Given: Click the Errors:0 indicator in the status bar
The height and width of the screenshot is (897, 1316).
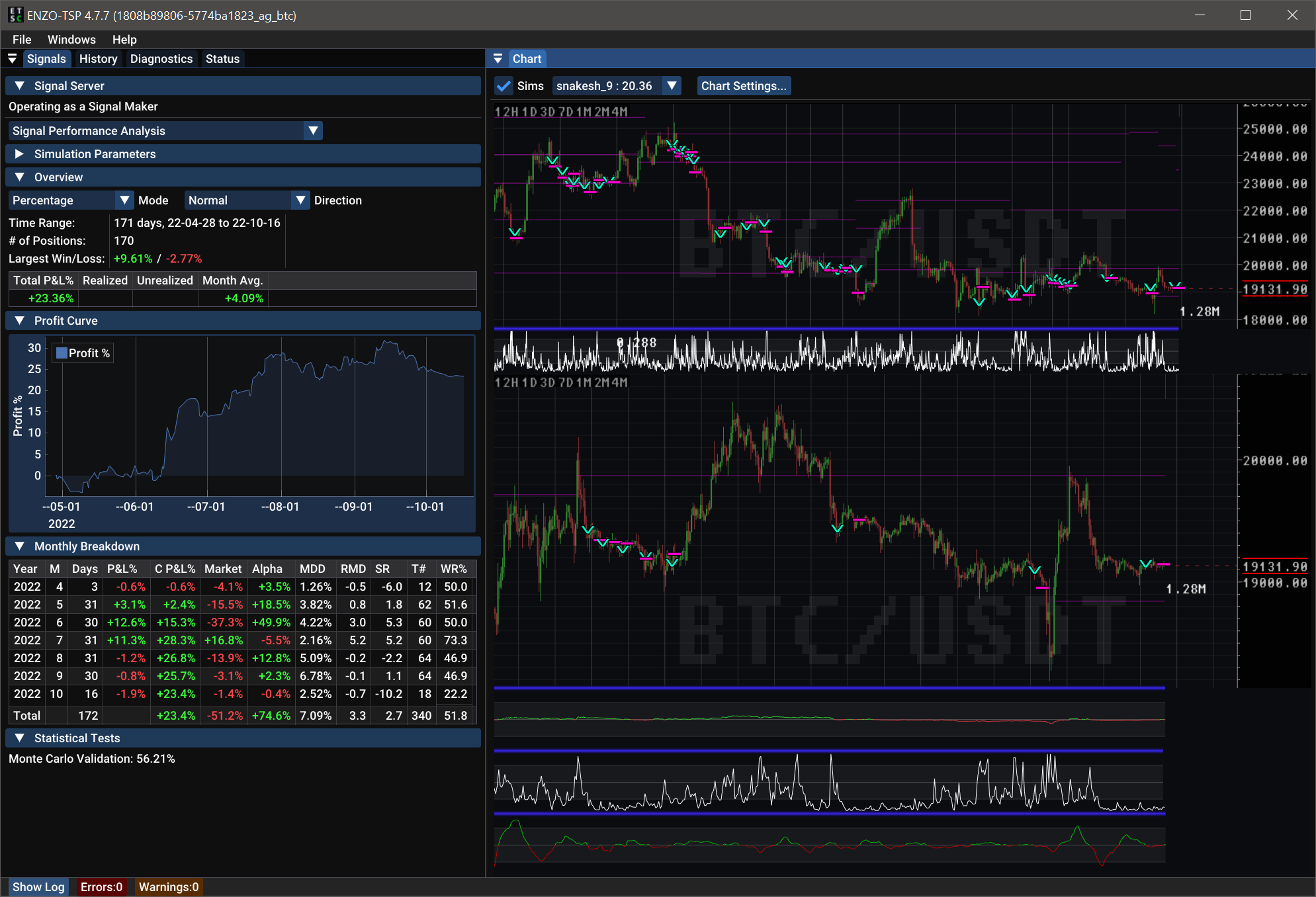Looking at the screenshot, I should 101,886.
